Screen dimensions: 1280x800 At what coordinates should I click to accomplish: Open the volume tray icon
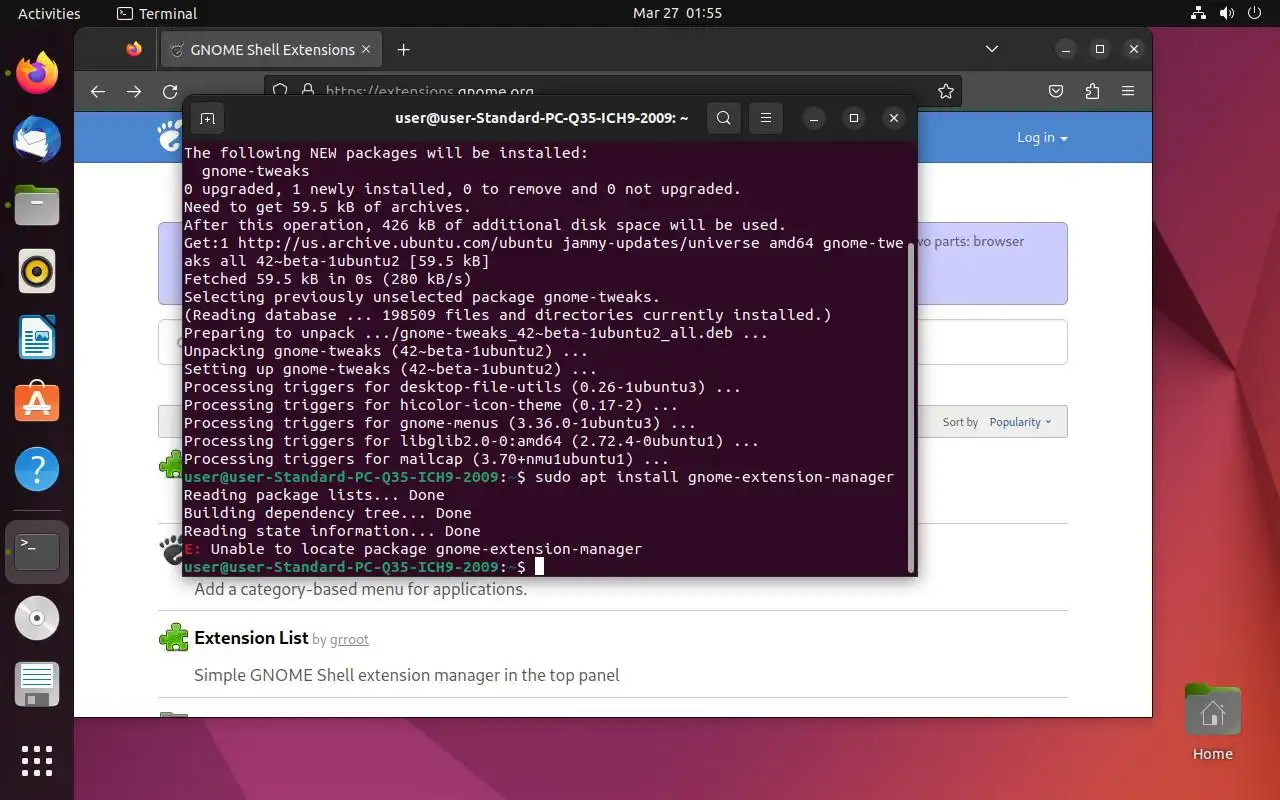[1227, 14]
